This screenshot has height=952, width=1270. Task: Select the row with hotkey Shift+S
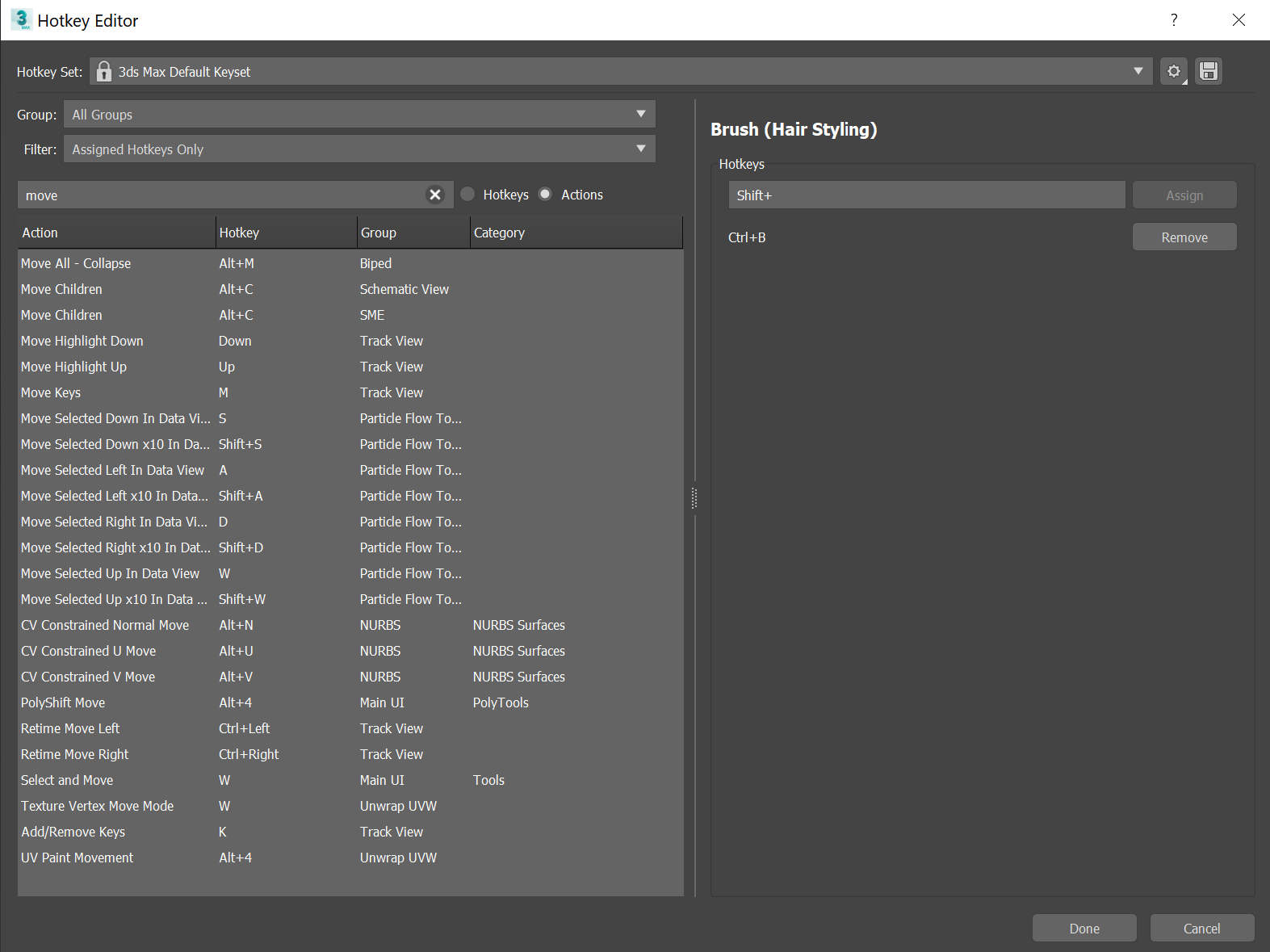tap(350, 444)
